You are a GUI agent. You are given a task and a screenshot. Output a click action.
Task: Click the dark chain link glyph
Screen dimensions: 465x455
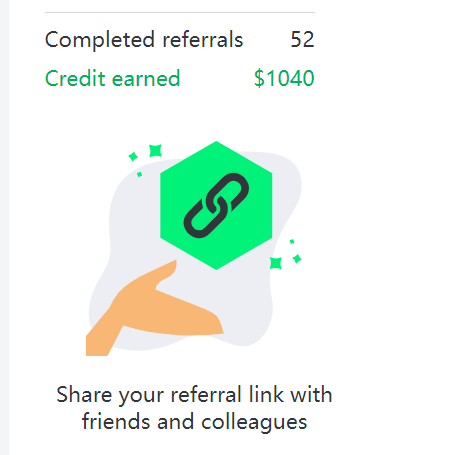[x=216, y=205]
